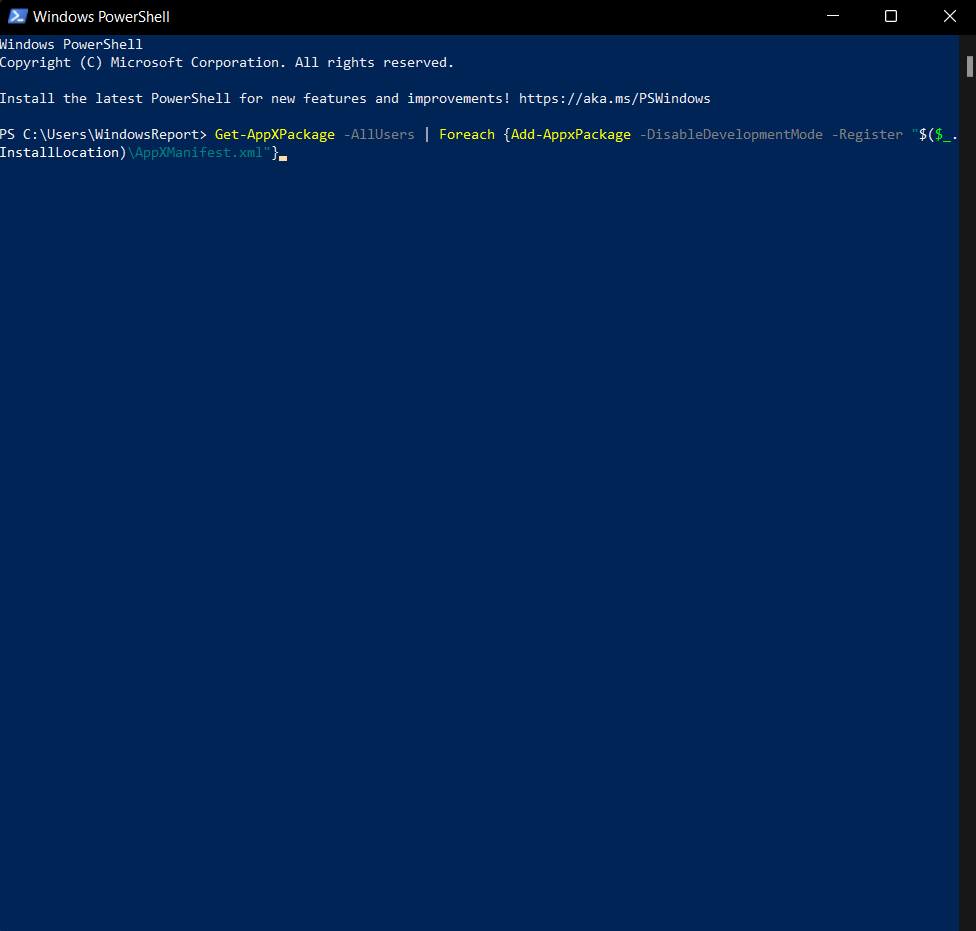Viewport: 976px width, 931px height.
Task: Click the AppXManifest.xml path text
Action: (198, 152)
